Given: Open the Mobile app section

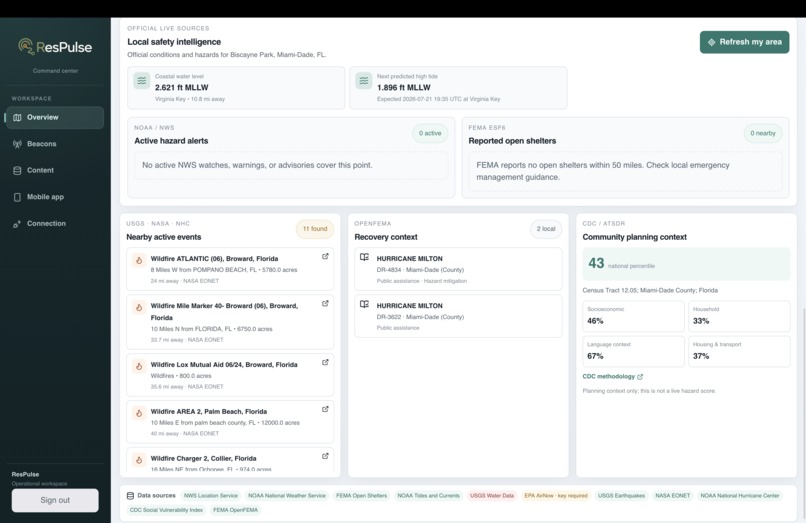Looking at the screenshot, I should [54, 197].
